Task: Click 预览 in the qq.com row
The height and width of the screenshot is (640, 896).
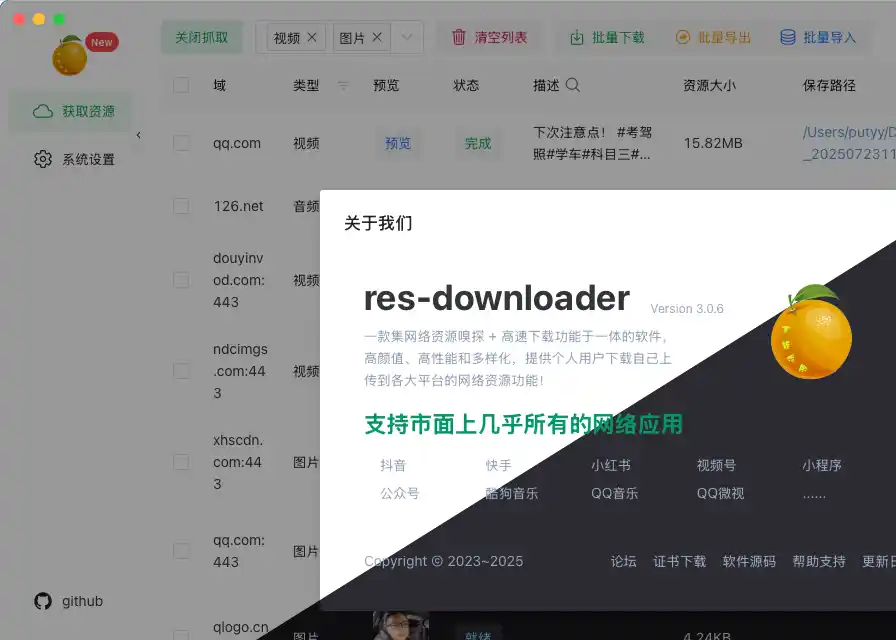Action: (398, 143)
